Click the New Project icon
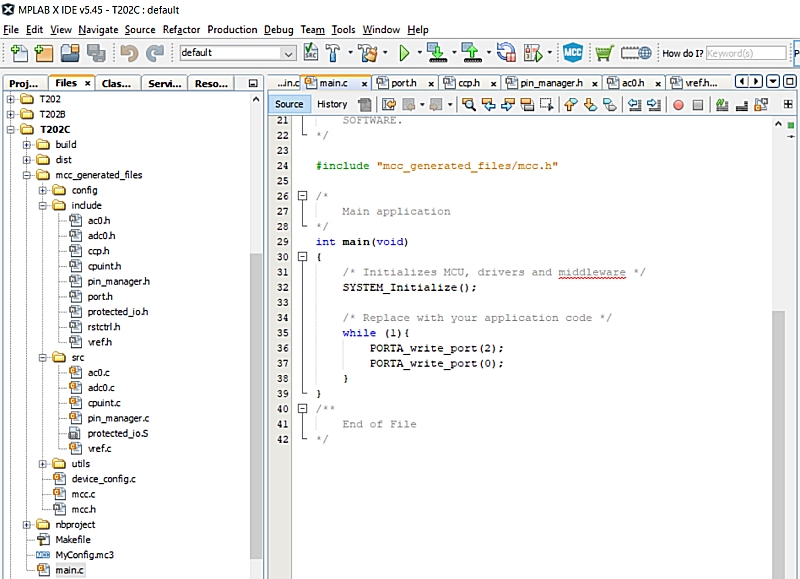800x579 pixels. coord(44,52)
